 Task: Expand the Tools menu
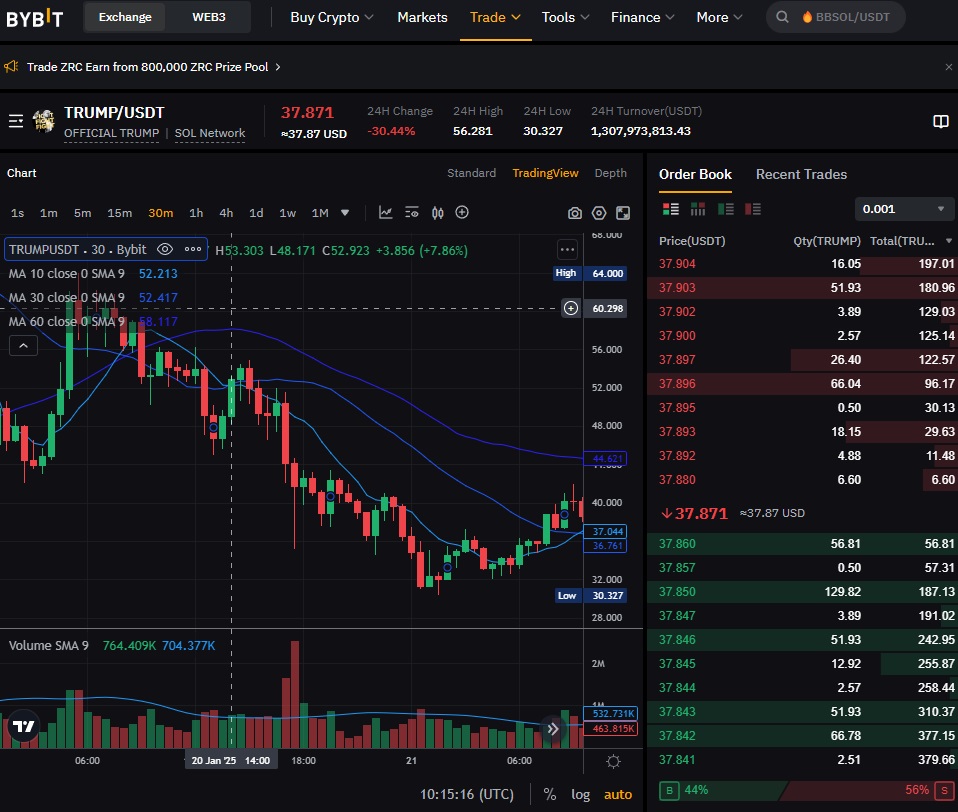point(565,17)
